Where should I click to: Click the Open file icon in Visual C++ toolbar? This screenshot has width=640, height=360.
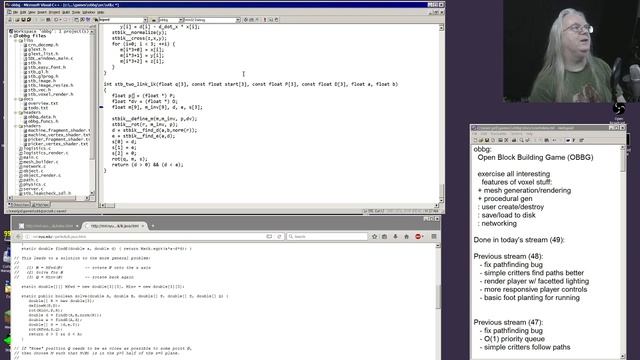tap(17, 20)
